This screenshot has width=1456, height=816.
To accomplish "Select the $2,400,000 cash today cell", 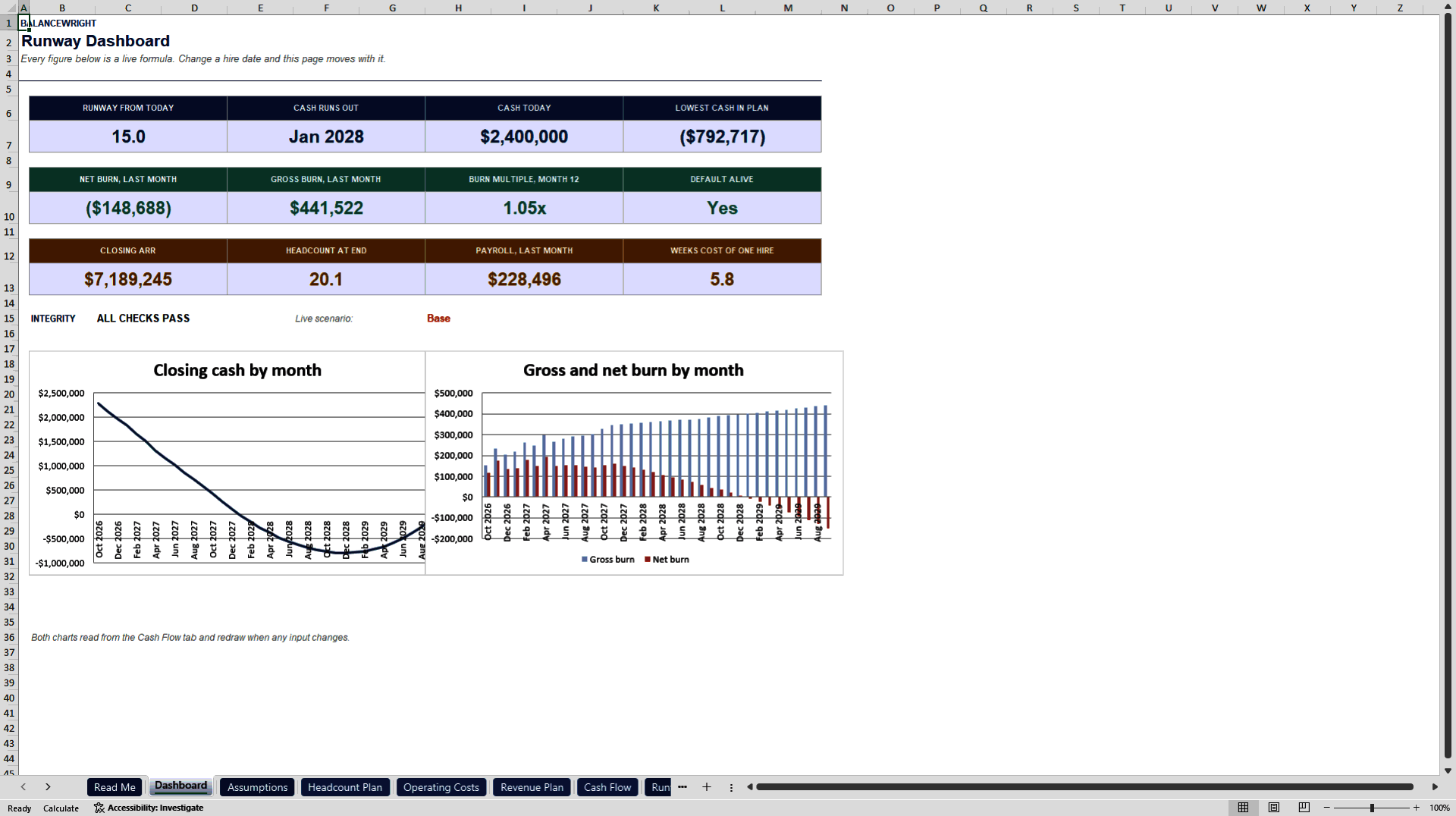I will tap(524, 137).
